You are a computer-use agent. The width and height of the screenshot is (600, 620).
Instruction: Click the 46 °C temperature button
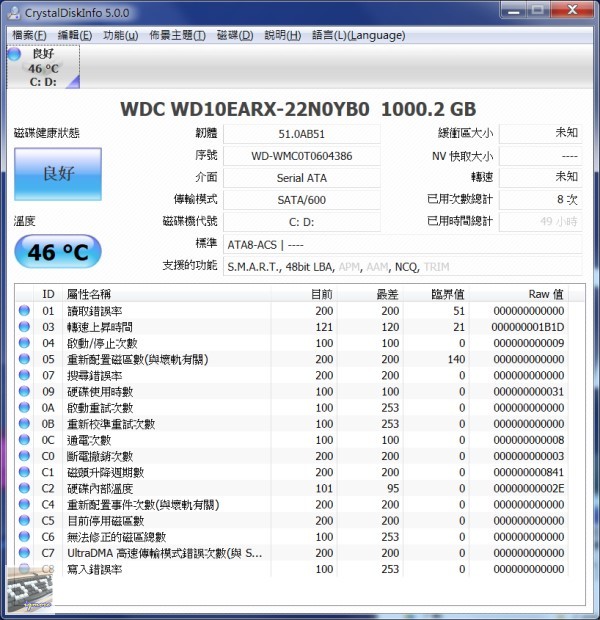point(58,252)
